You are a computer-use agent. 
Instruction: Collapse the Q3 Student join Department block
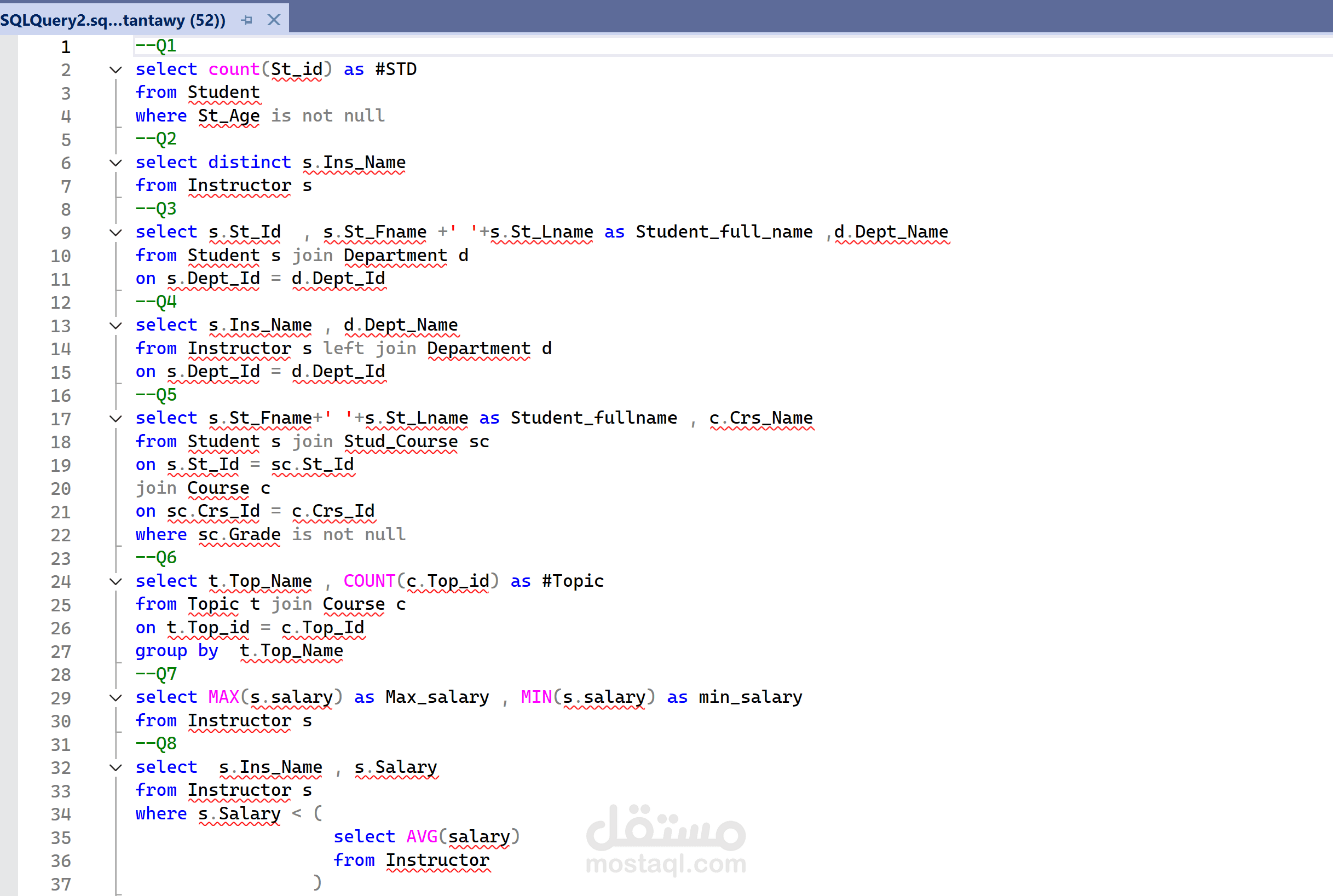(116, 233)
